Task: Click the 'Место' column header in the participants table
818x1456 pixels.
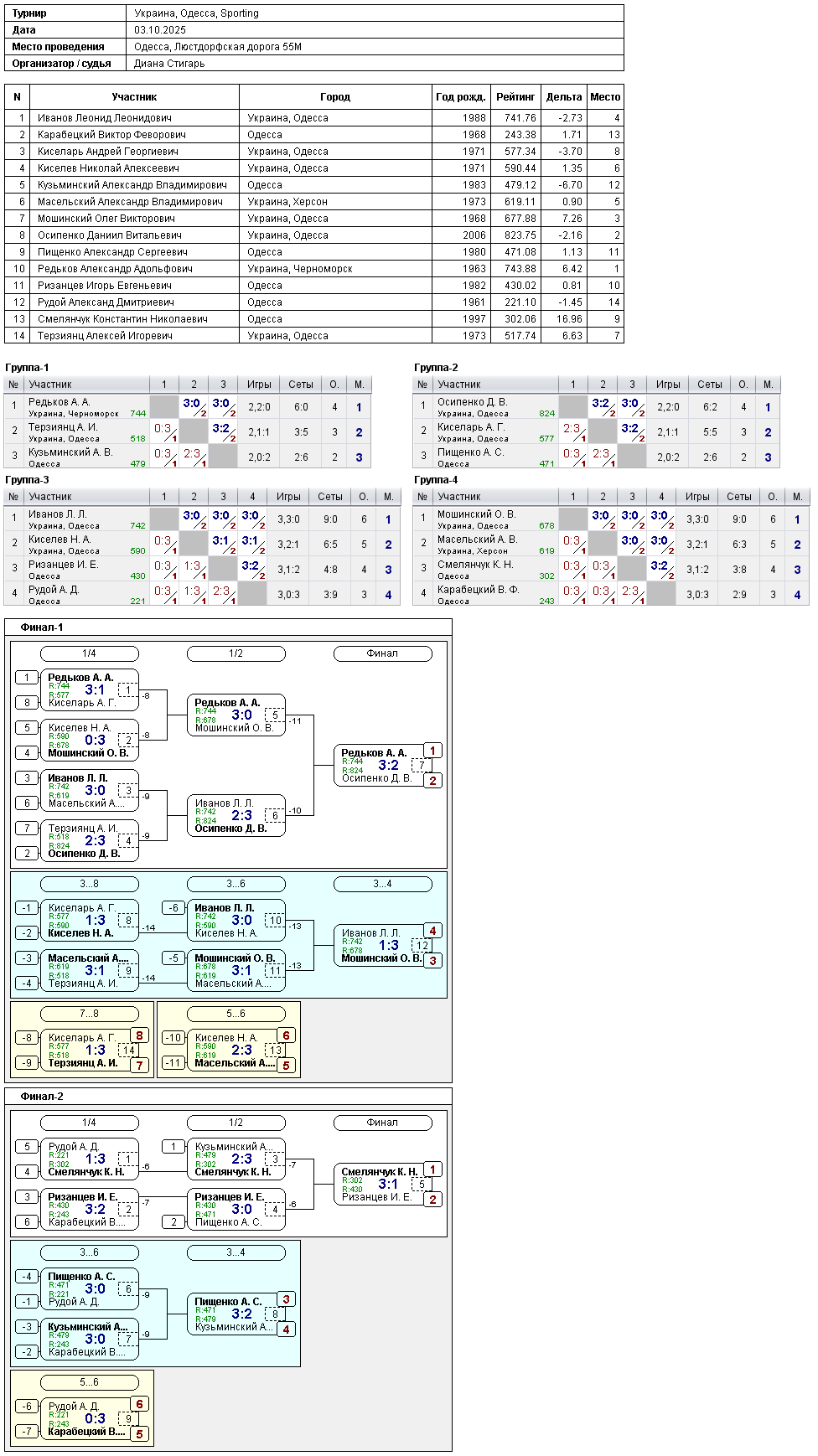Action: point(605,97)
